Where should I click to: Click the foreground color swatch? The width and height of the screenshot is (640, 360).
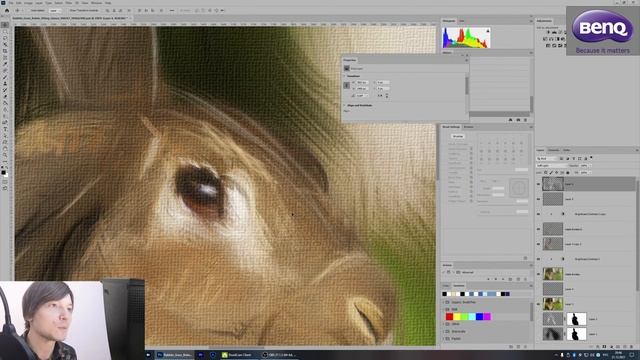point(3,173)
